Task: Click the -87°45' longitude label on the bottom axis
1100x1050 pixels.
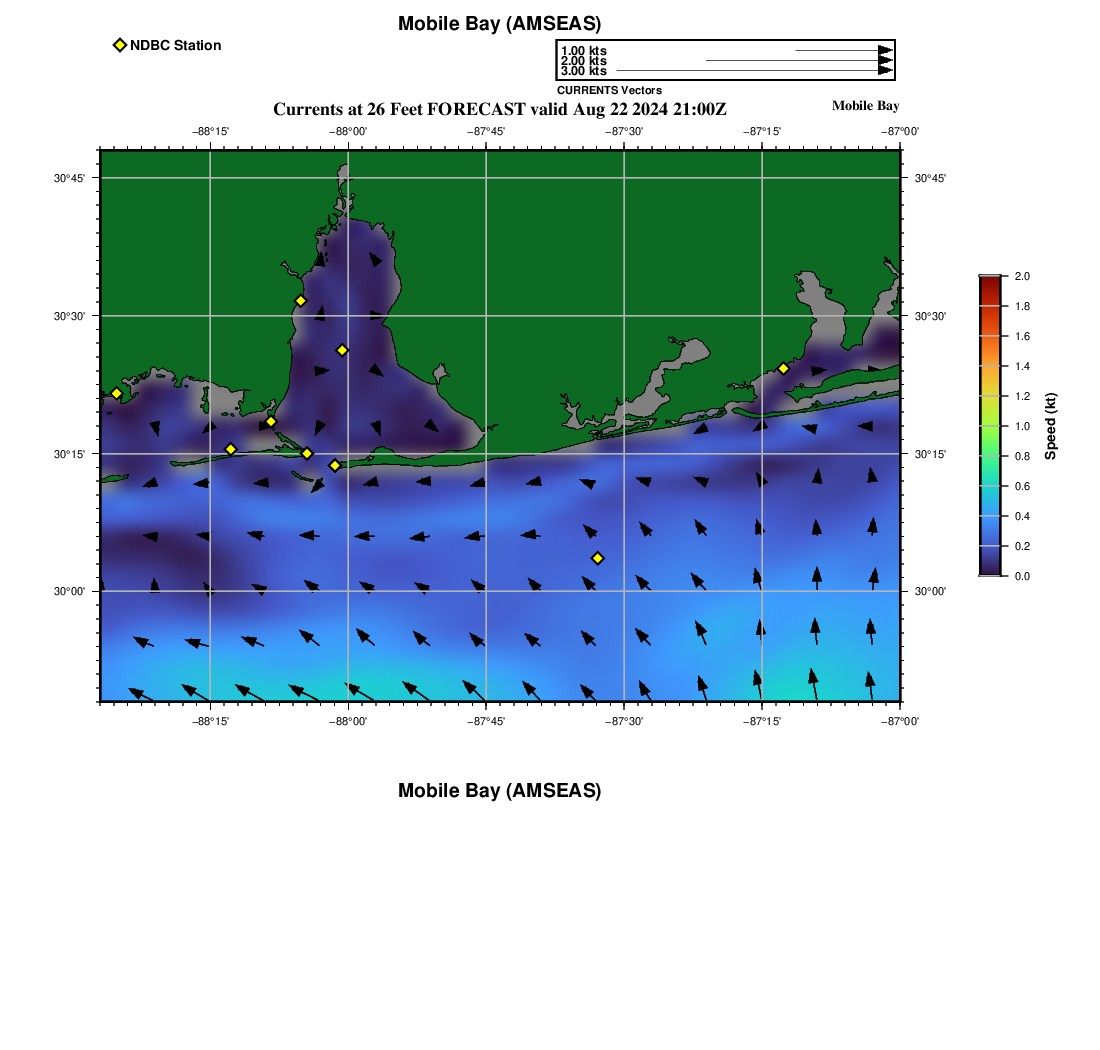Action: point(486,720)
